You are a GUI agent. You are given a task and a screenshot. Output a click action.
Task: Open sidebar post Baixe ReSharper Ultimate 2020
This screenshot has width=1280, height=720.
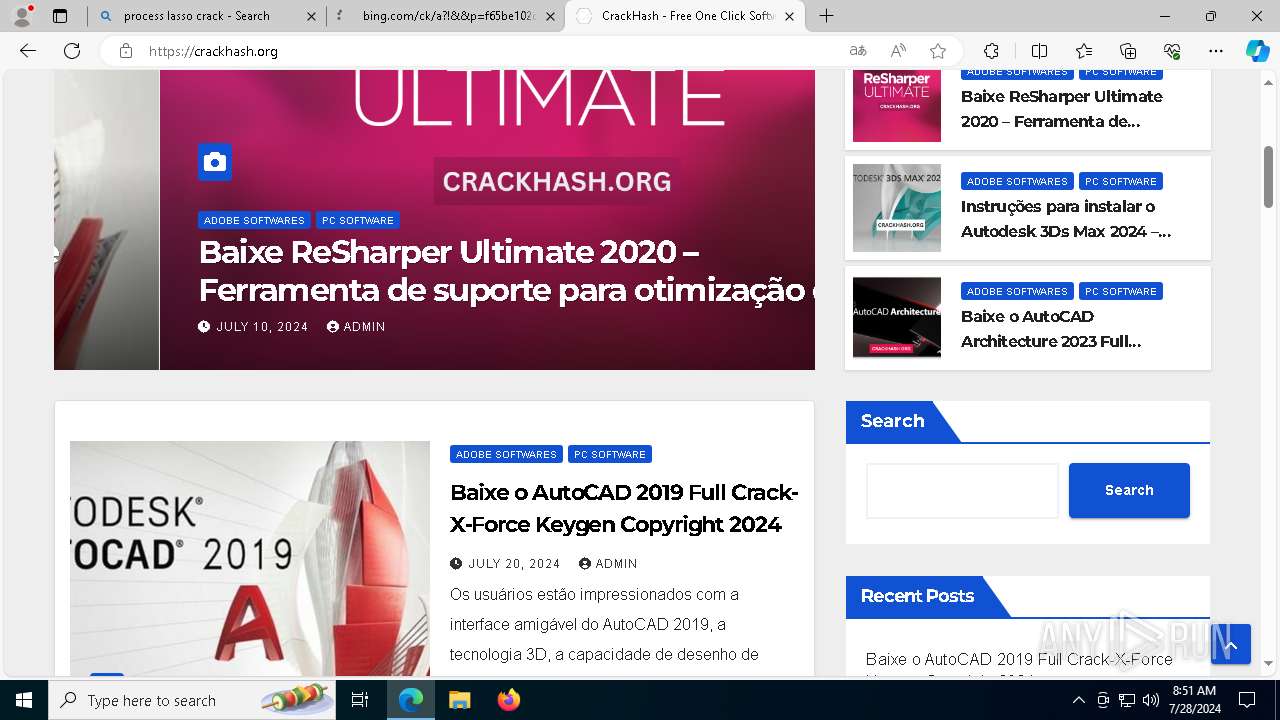pos(1062,109)
